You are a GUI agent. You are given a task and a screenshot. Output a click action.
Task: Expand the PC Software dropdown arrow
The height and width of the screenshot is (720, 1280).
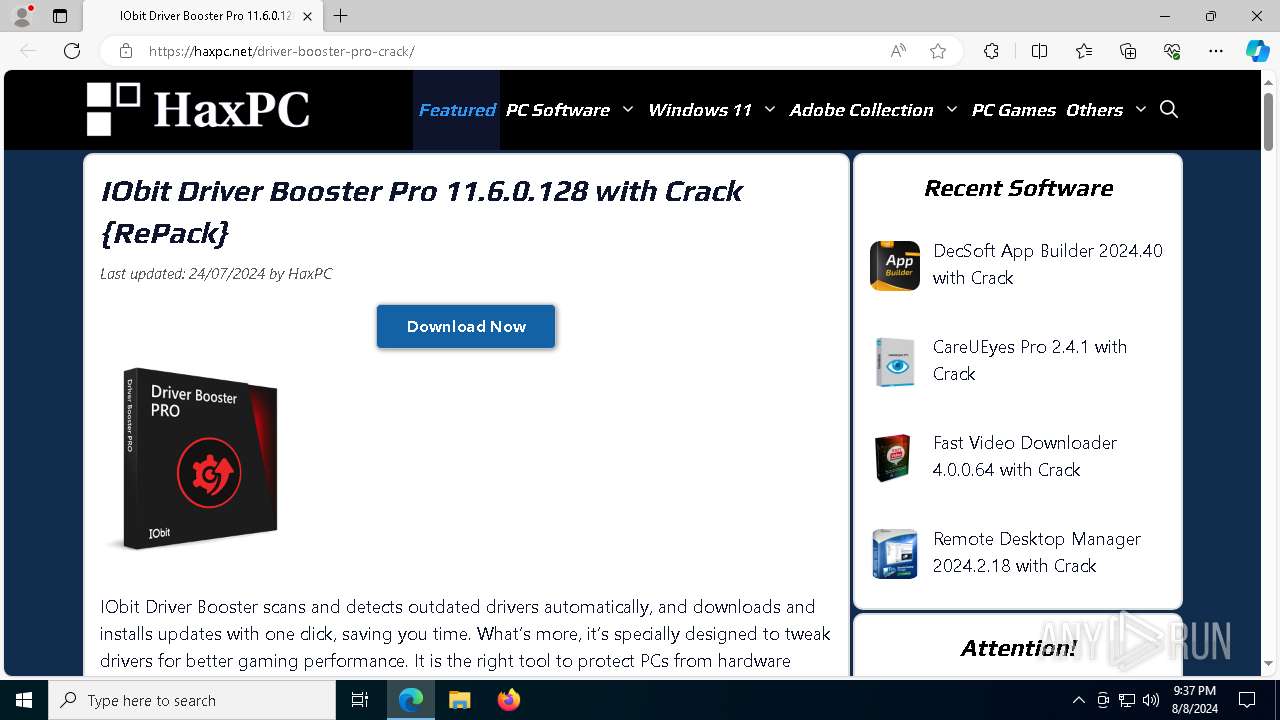628,109
